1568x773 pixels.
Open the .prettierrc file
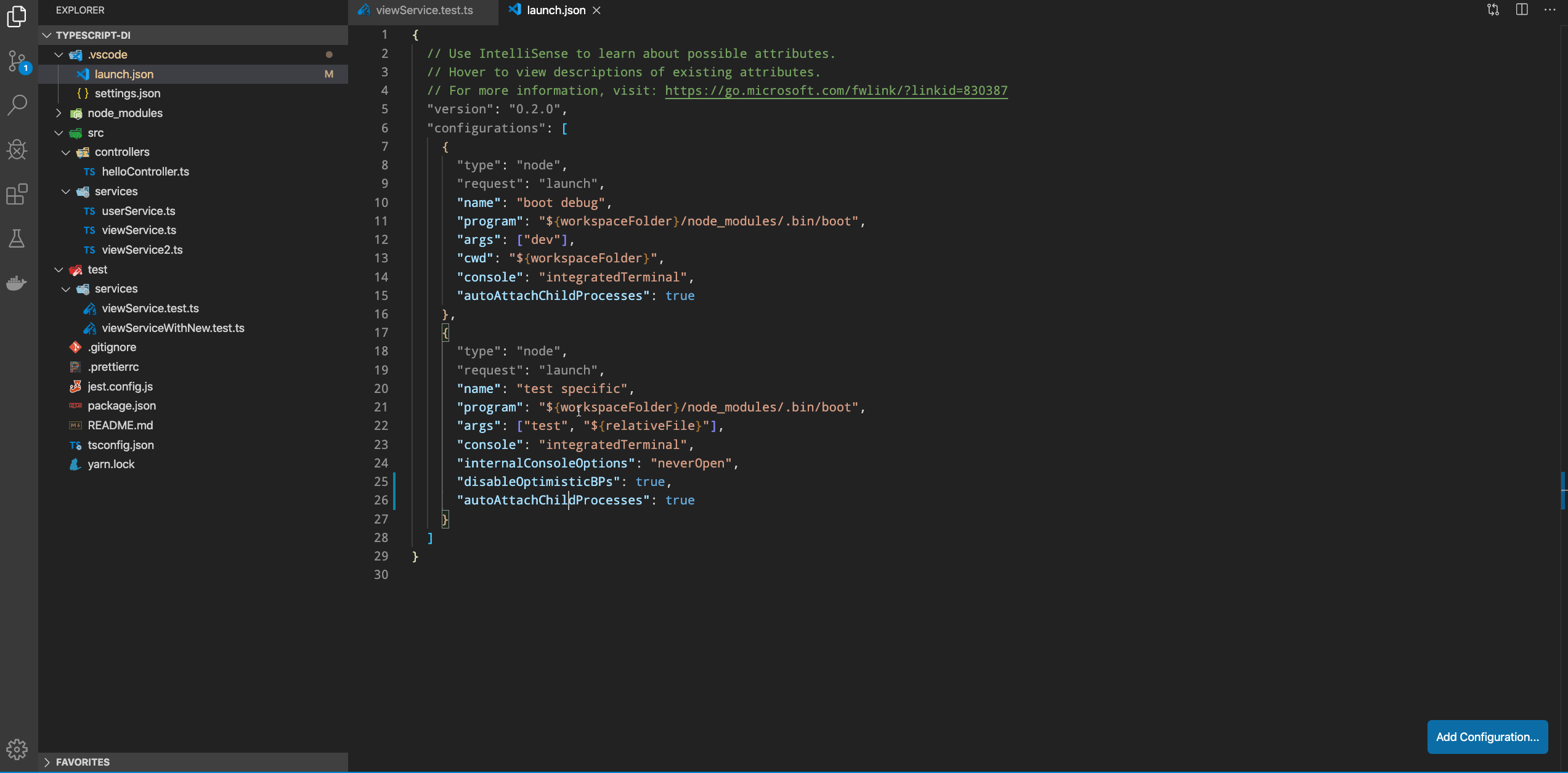click(193, 367)
